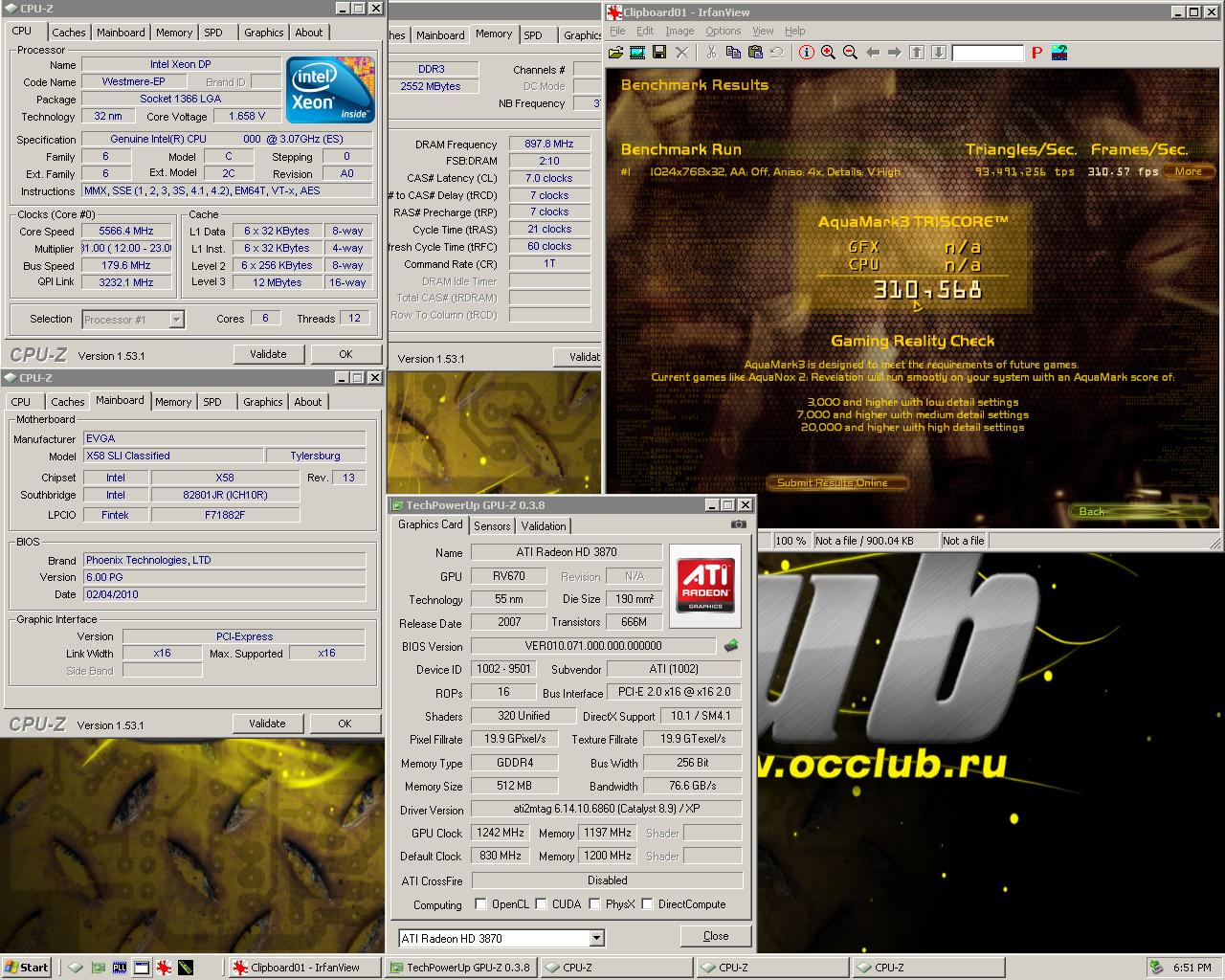Click the down arrow page icon in IrfanView
The height and width of the screenshot is (980, 1225).
point(939,53)
